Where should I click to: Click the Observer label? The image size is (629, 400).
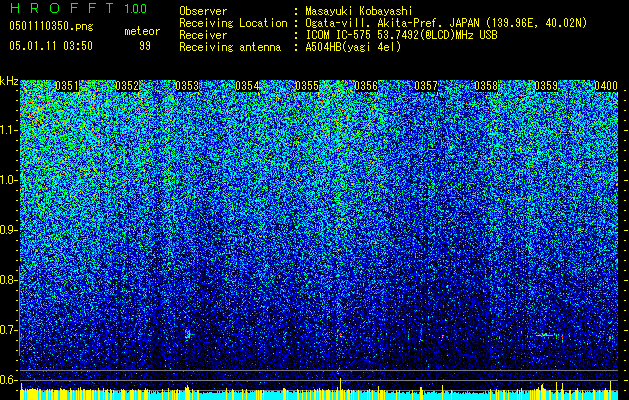203,11
